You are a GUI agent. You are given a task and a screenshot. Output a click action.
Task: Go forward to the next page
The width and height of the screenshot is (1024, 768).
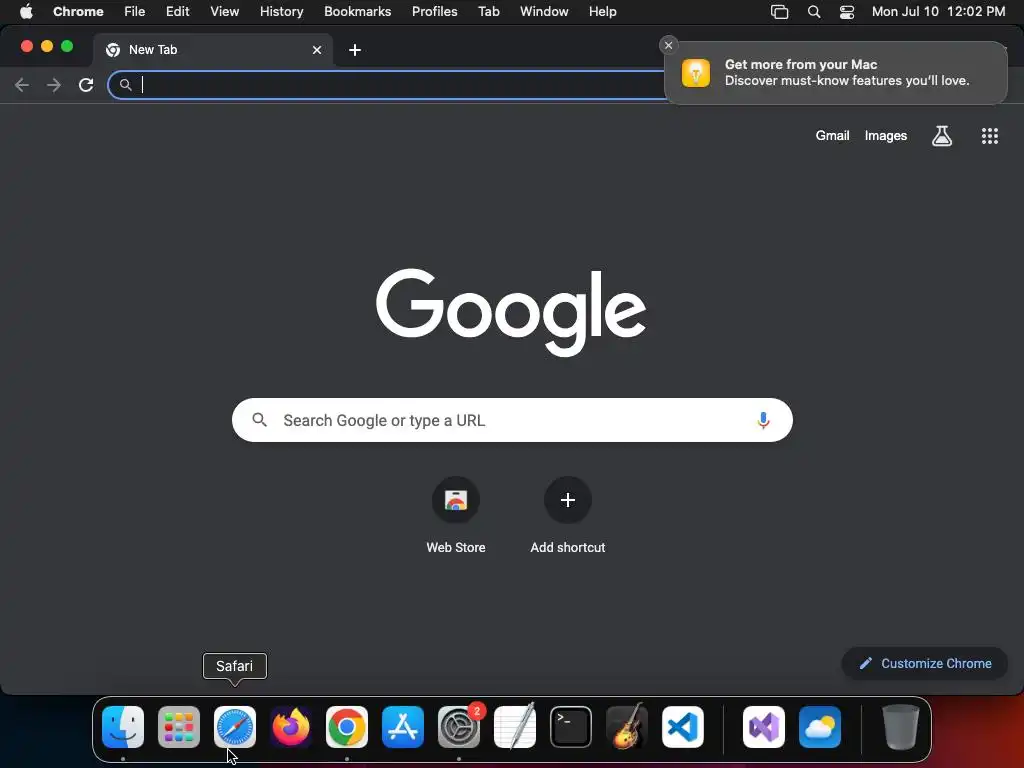pos(54,85)
